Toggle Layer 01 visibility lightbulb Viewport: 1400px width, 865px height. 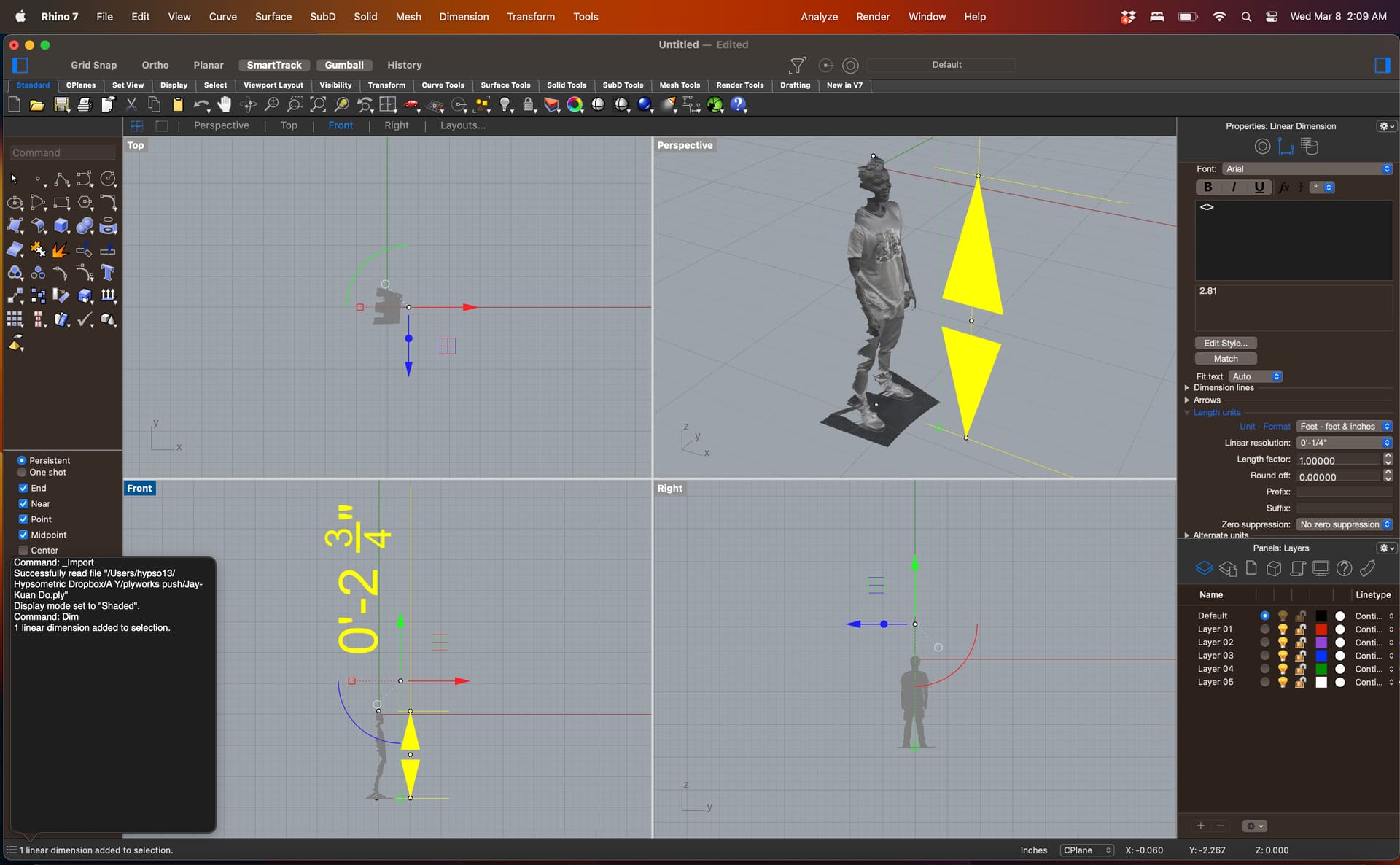point(1283,629)
